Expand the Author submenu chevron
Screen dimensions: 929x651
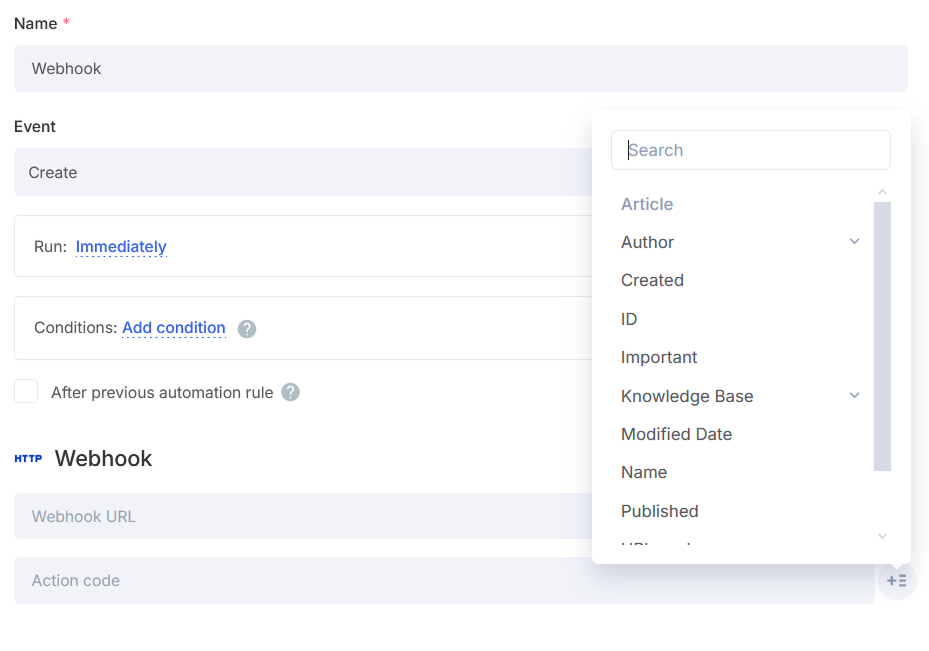854,242
